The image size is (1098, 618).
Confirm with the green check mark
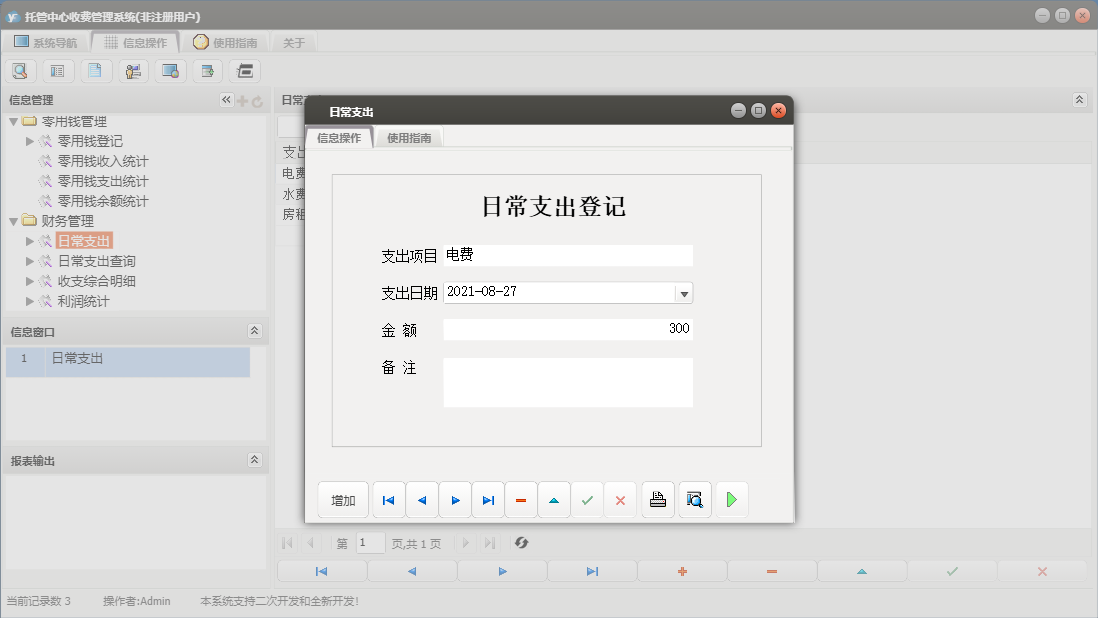pyautogui.click(x=587, y=500)
